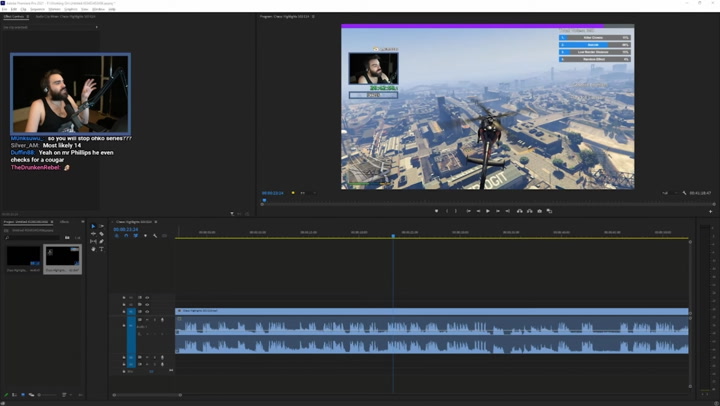The width and height of the screenshot is (720, 406).
Task: Open the Comparison View button
Action: pos(549,211)
